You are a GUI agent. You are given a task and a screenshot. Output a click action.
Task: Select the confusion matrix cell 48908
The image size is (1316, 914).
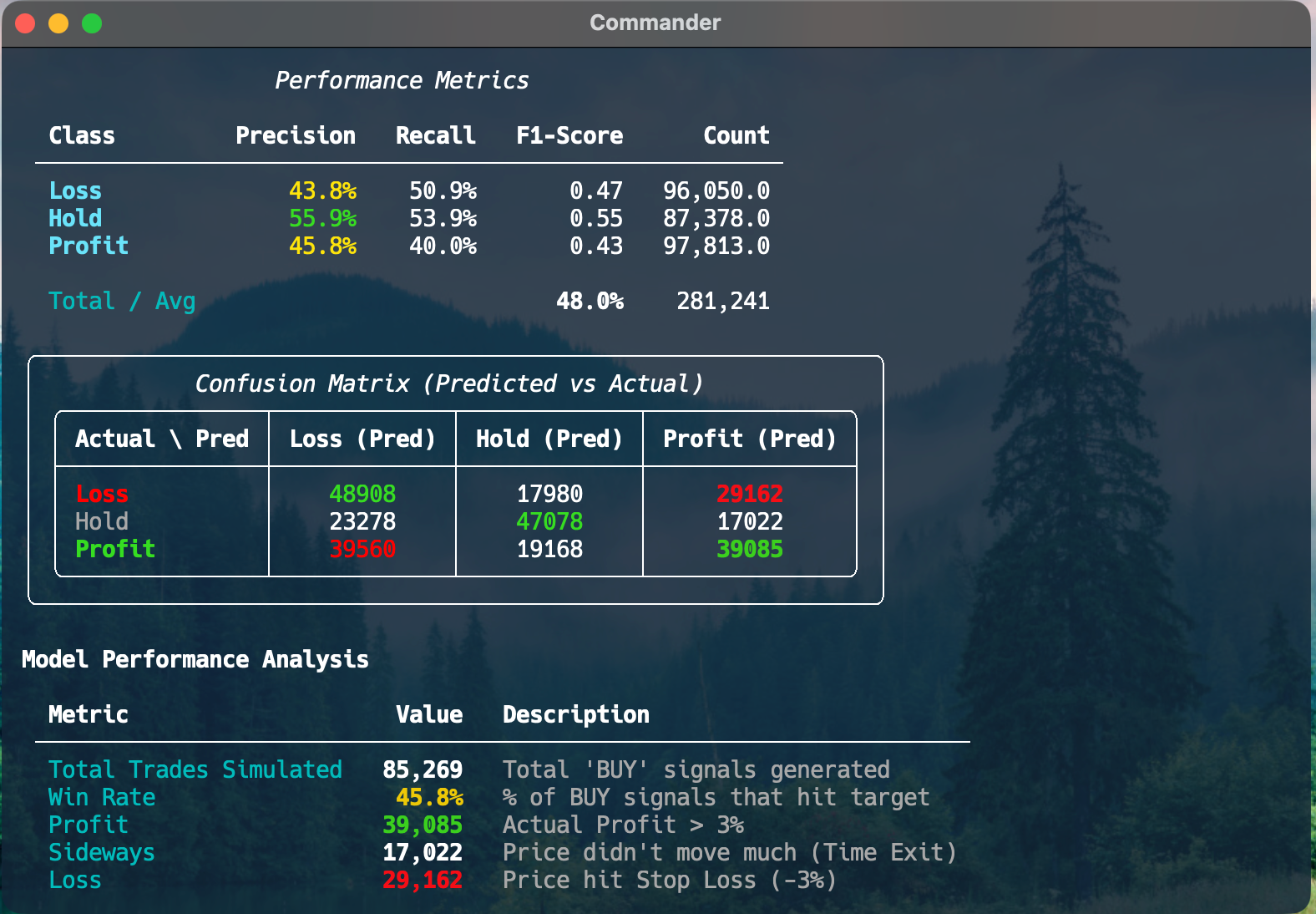[x=362, y=494]
